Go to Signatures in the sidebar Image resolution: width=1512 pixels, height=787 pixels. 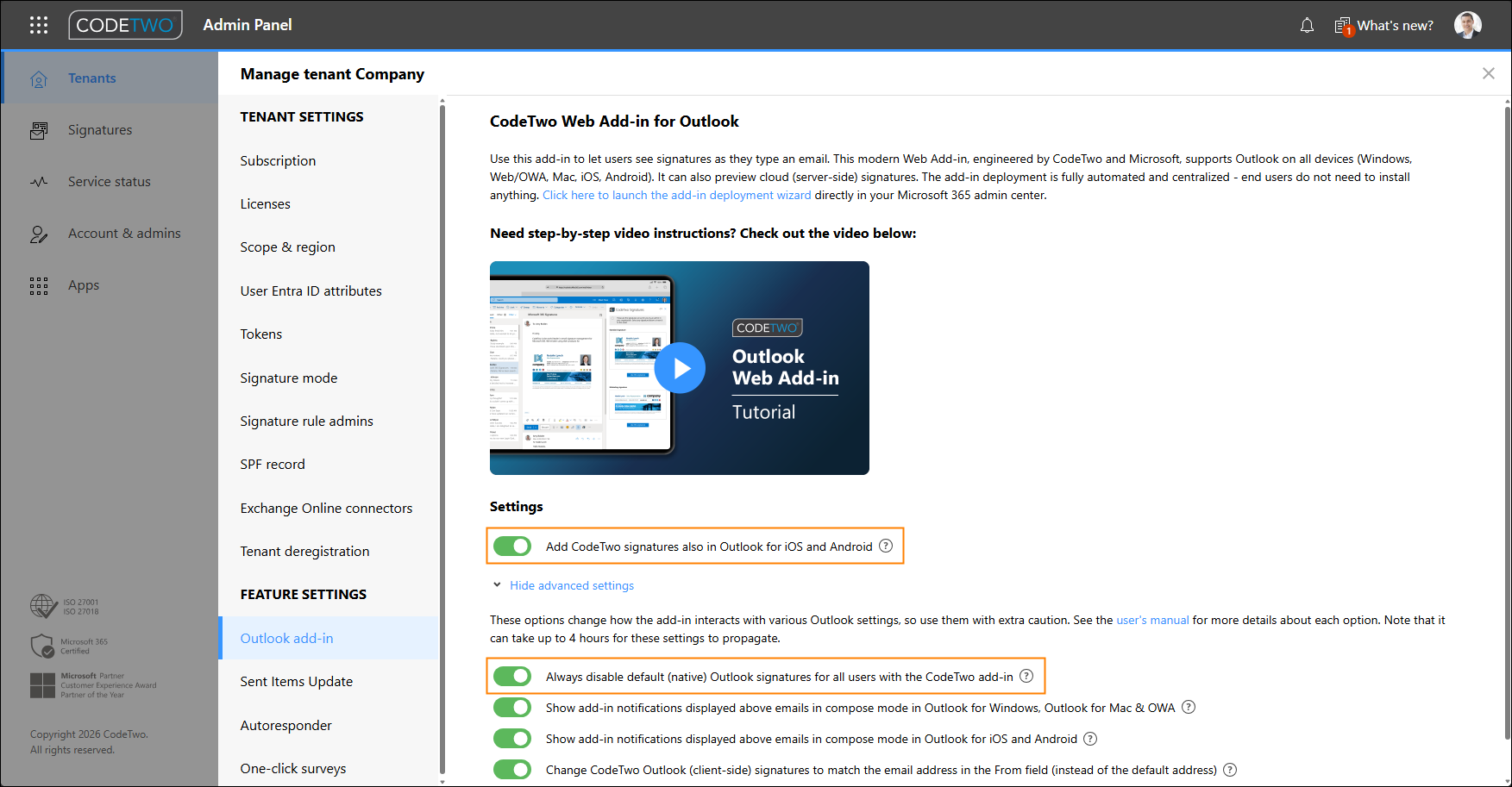pos(110,129)
